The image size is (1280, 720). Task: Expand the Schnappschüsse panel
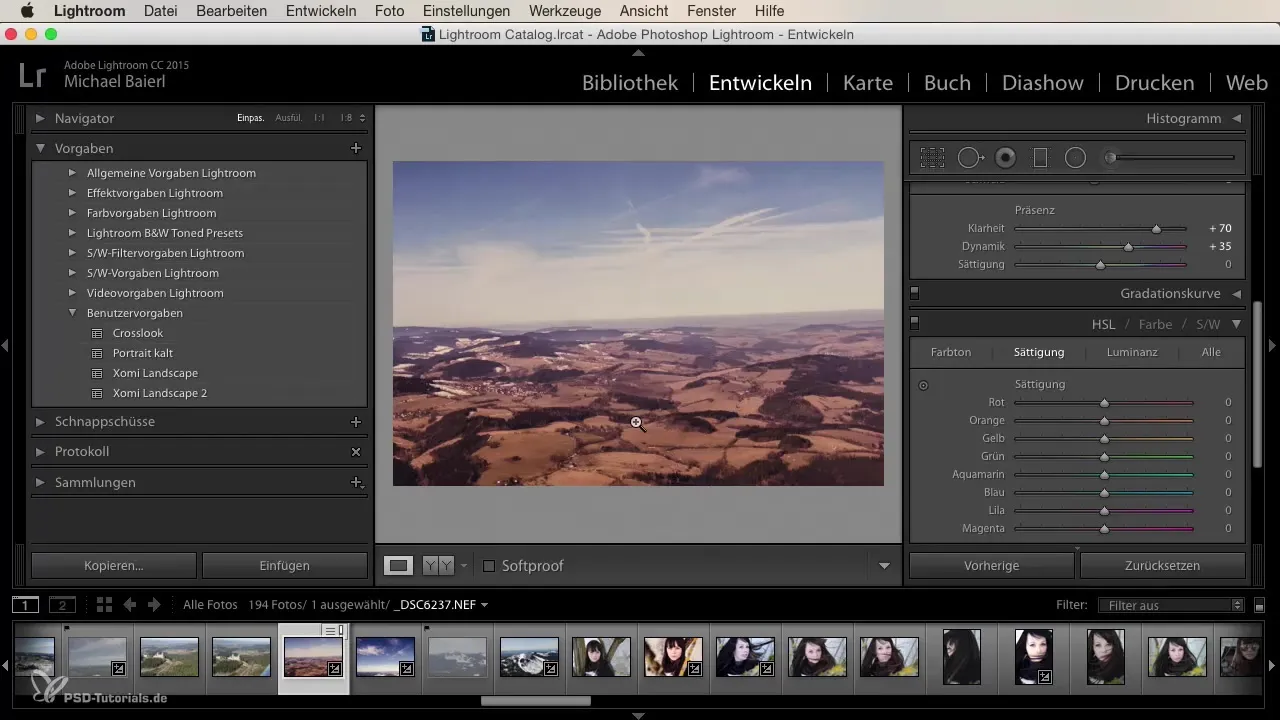(x=40, y=422)
